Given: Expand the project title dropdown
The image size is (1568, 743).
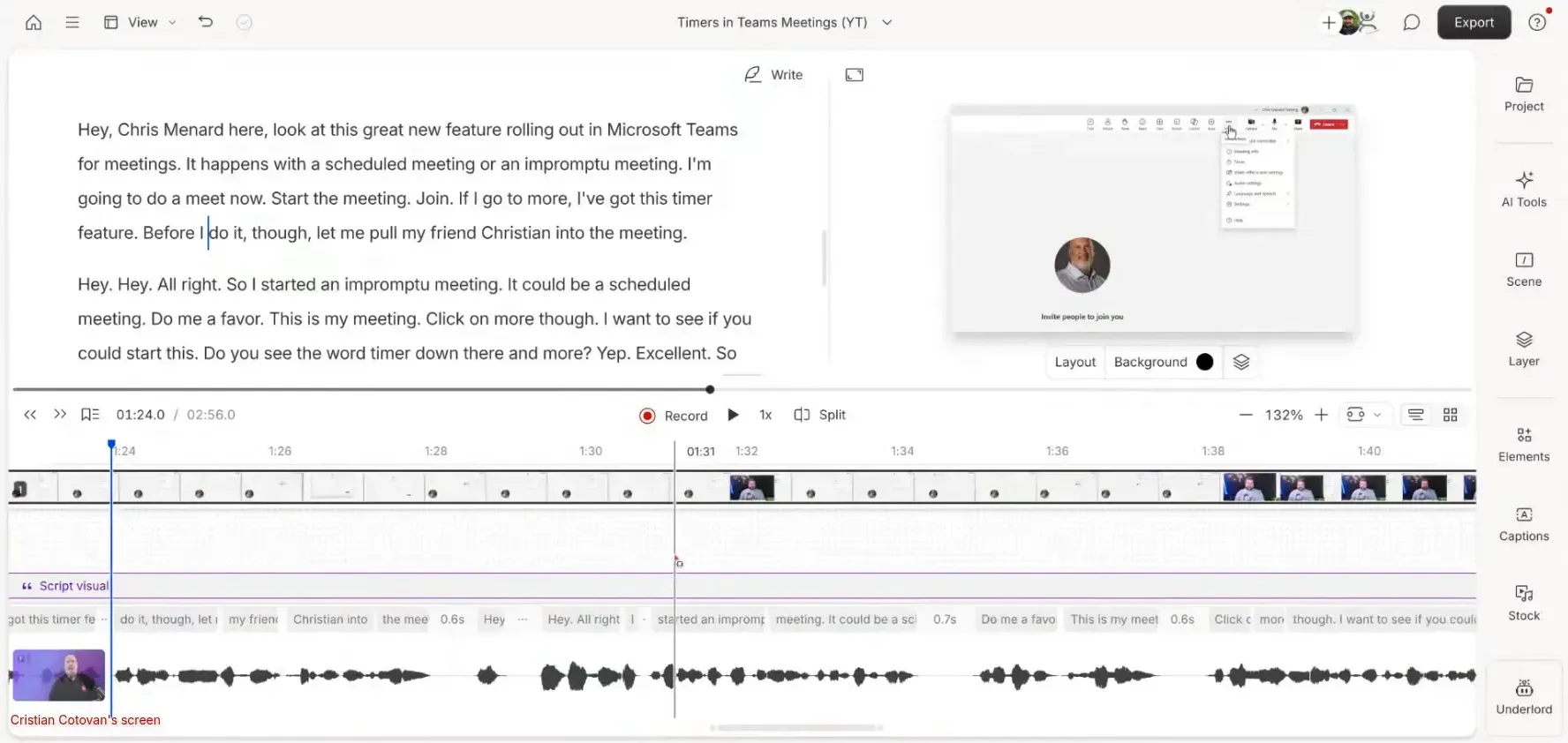Looking at the screenshot, I should point(887,22).
